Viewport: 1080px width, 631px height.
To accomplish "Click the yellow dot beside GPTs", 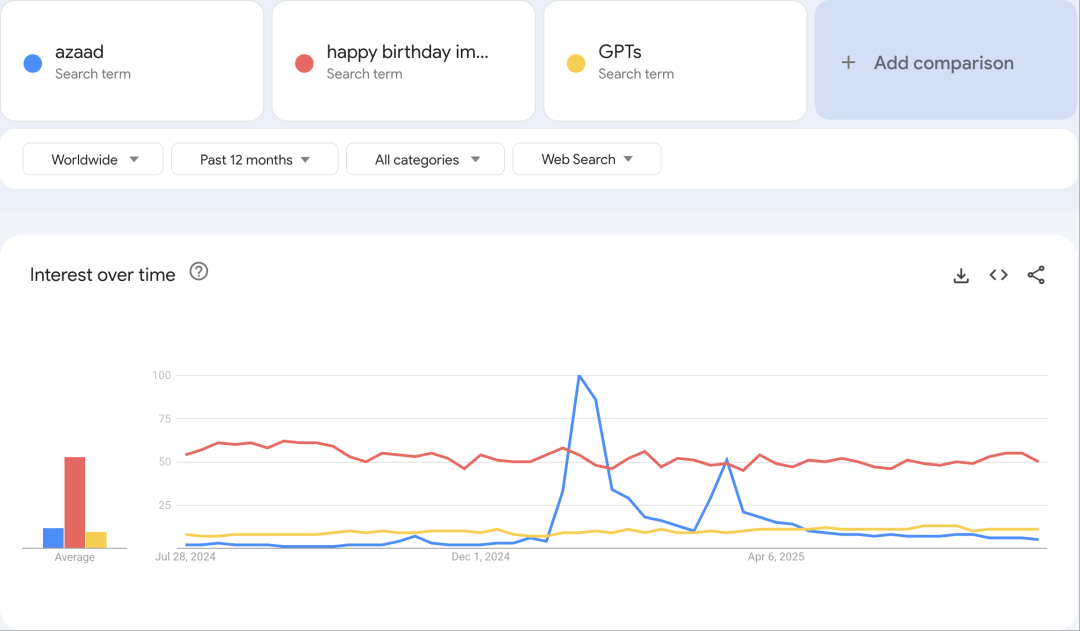I will point(576,64).
